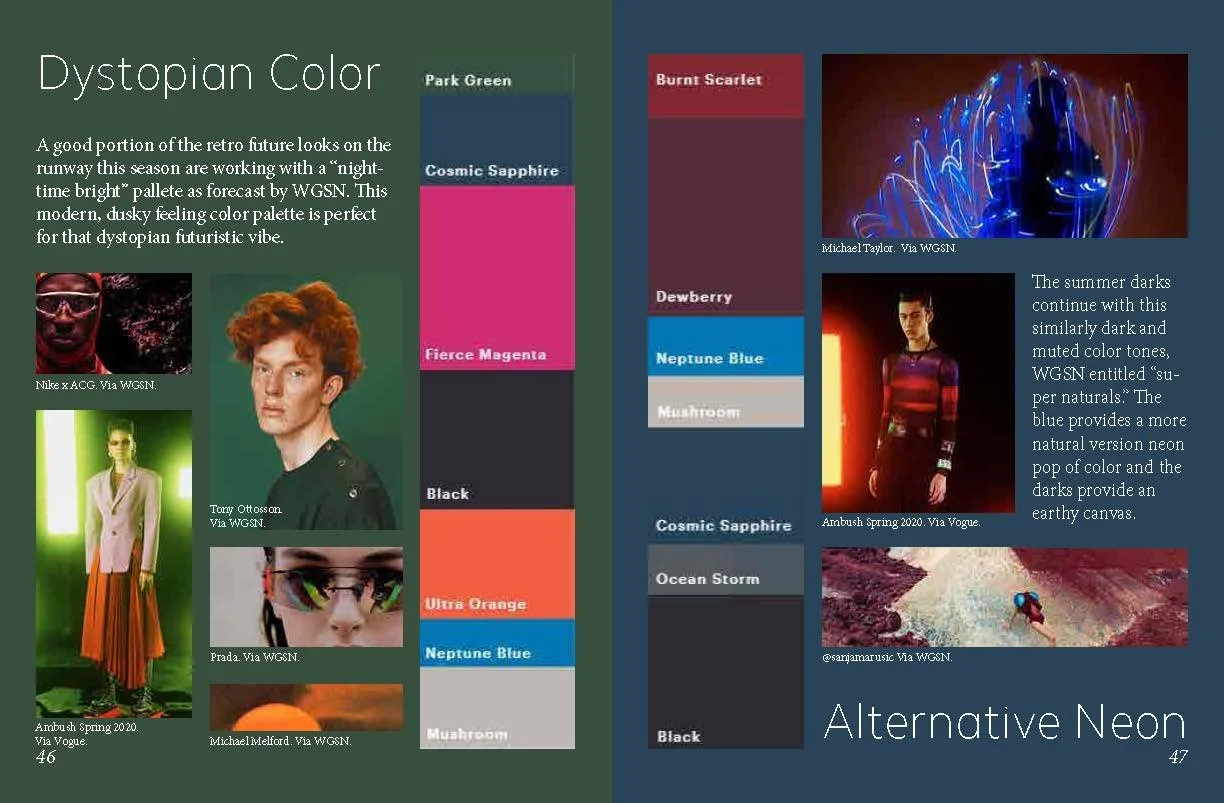Select the Ambush striped sweater photo

pyautogui.click(x=918, y=393)
